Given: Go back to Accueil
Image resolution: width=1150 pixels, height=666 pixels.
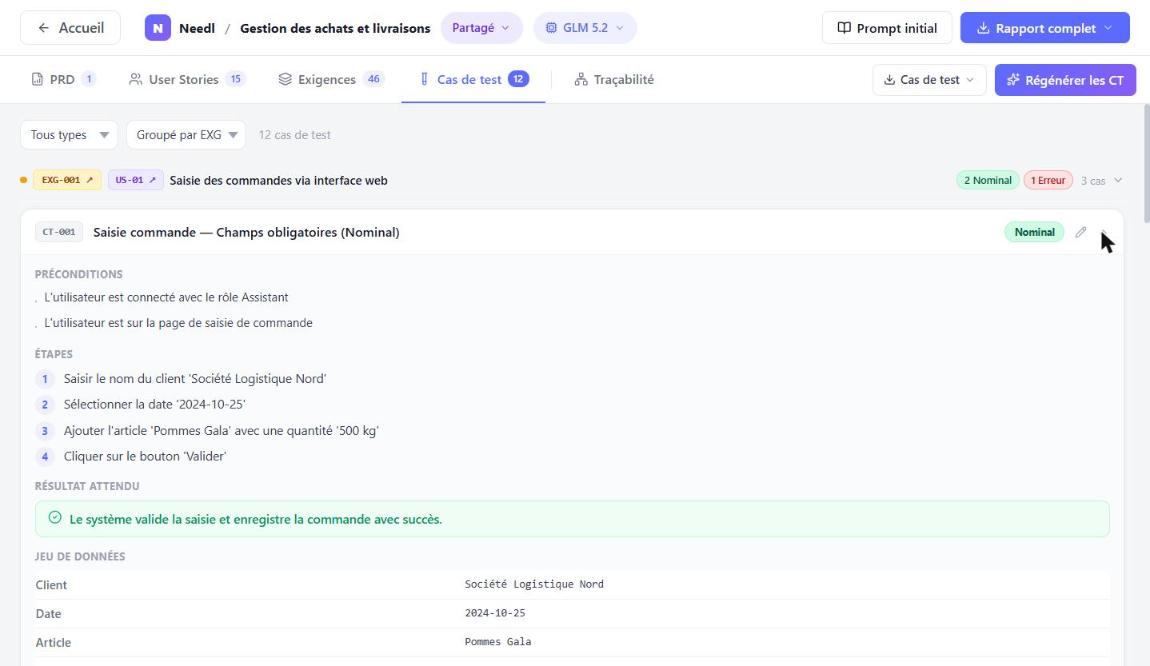Looking at the screenshot, I should pyautogui.click(x=70, y=28).
